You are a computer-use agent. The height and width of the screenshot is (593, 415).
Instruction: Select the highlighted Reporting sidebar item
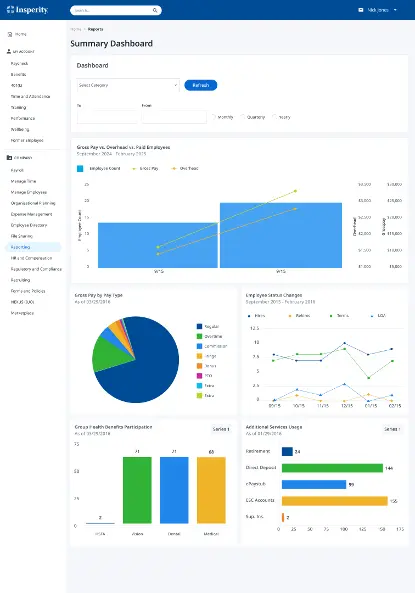point(33,247)
